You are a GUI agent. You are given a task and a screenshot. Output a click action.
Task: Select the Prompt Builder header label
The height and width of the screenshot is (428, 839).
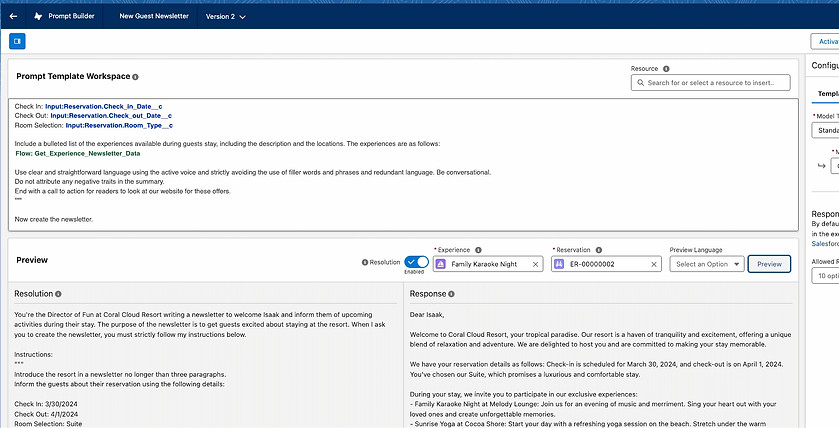click(72, 16)
